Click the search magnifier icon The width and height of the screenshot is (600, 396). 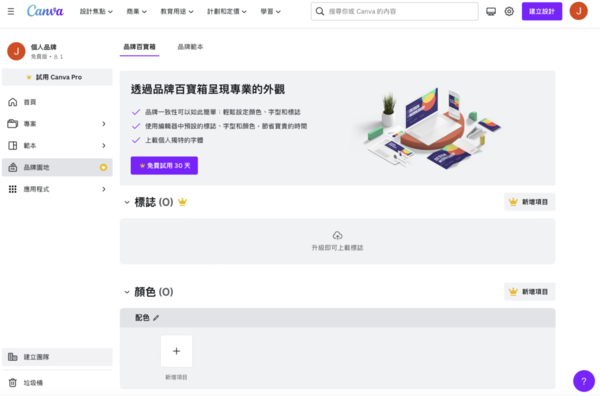click(320, 11)
